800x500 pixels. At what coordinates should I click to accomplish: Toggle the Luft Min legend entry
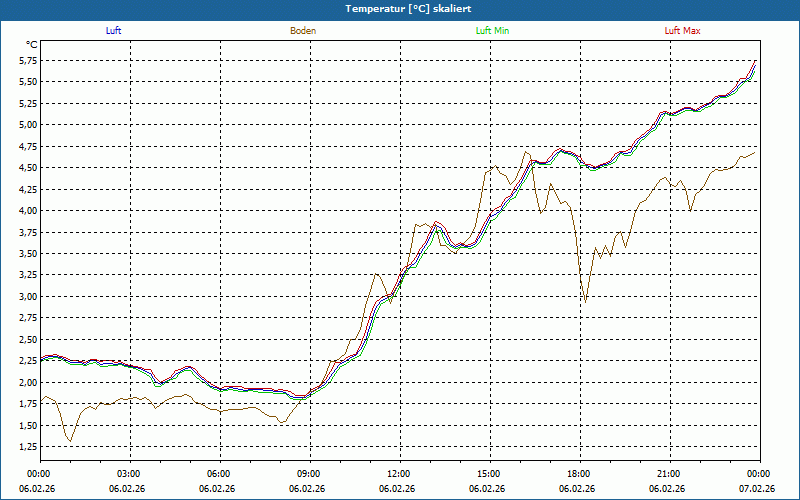coord(492,31)
